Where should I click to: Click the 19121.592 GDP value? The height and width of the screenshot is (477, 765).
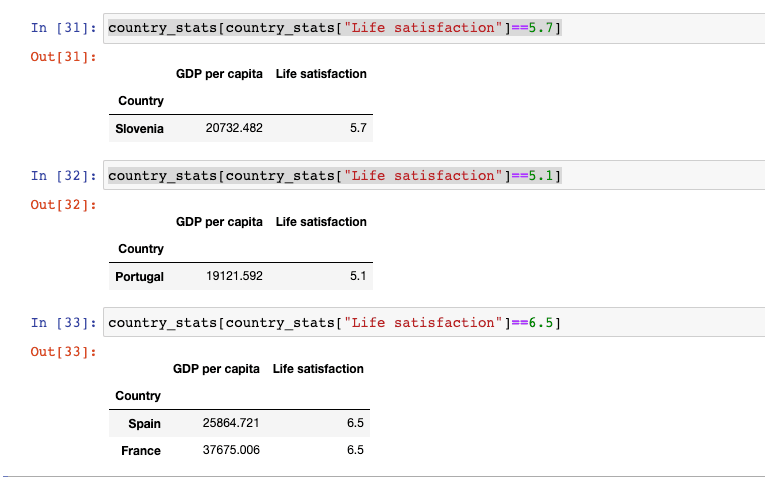click(234, 276)
